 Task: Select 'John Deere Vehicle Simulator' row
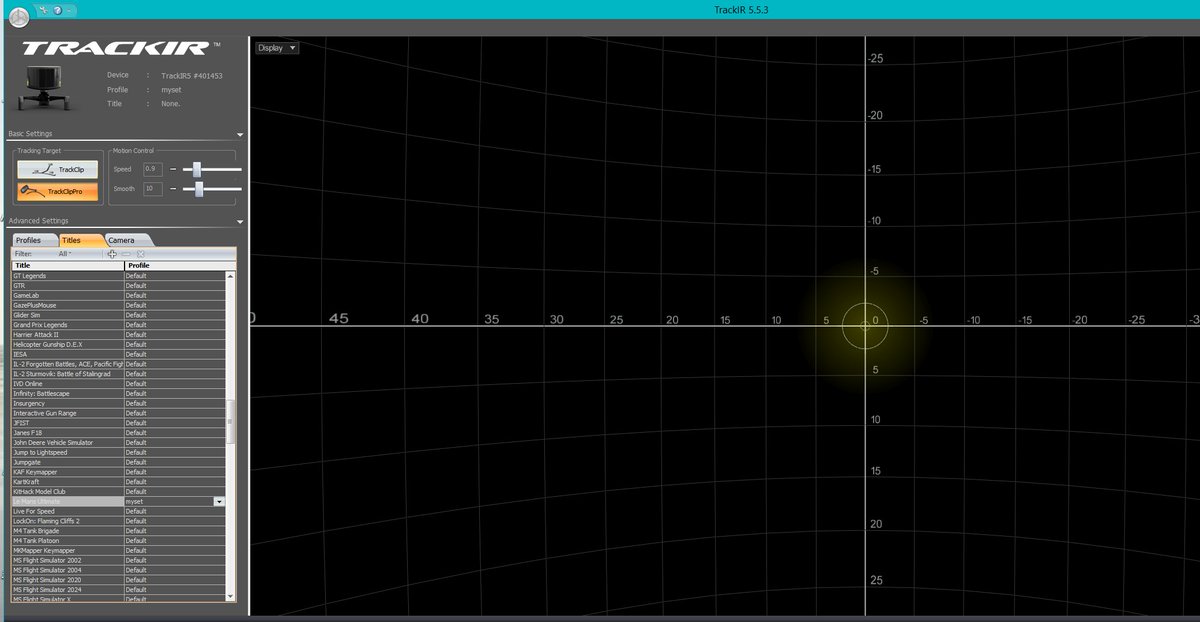(x=119, y=442)
